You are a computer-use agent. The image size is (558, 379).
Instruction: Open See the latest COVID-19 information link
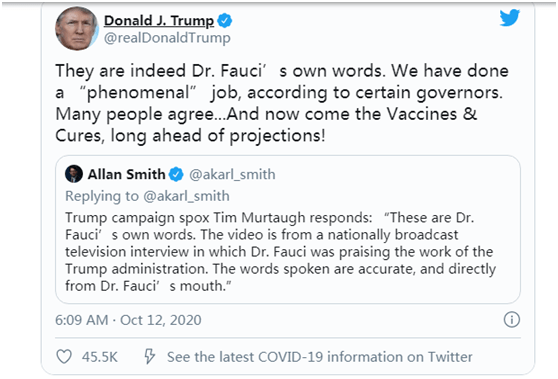[x=320, y=357]
